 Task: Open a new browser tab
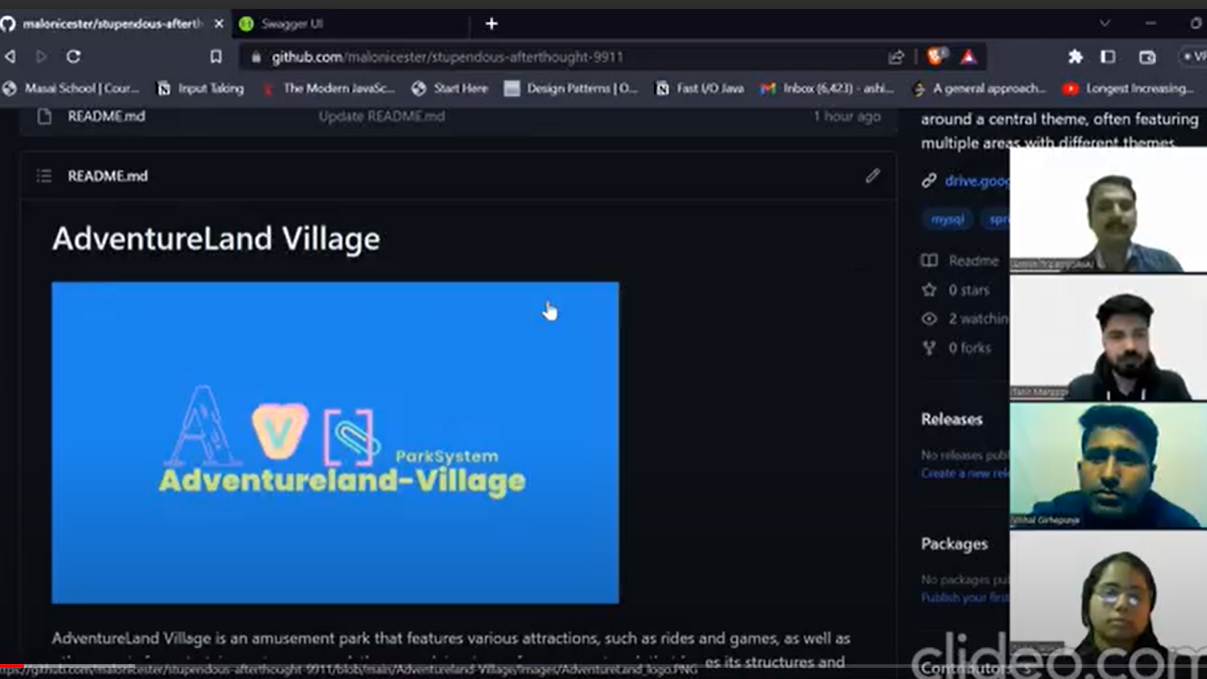coord(491,23)
